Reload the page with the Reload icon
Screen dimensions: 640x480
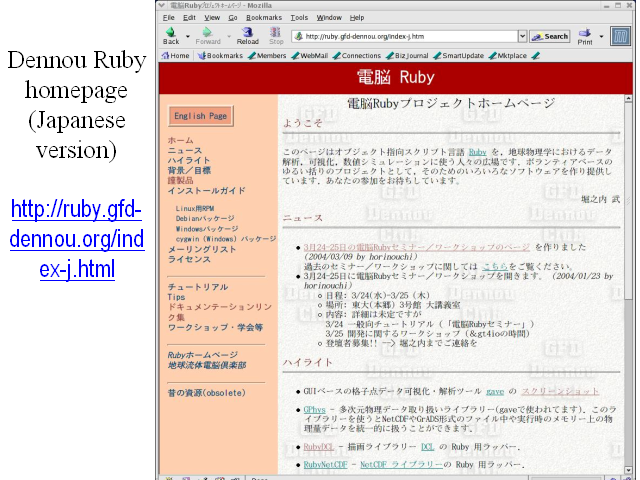[x=247, y=32]
